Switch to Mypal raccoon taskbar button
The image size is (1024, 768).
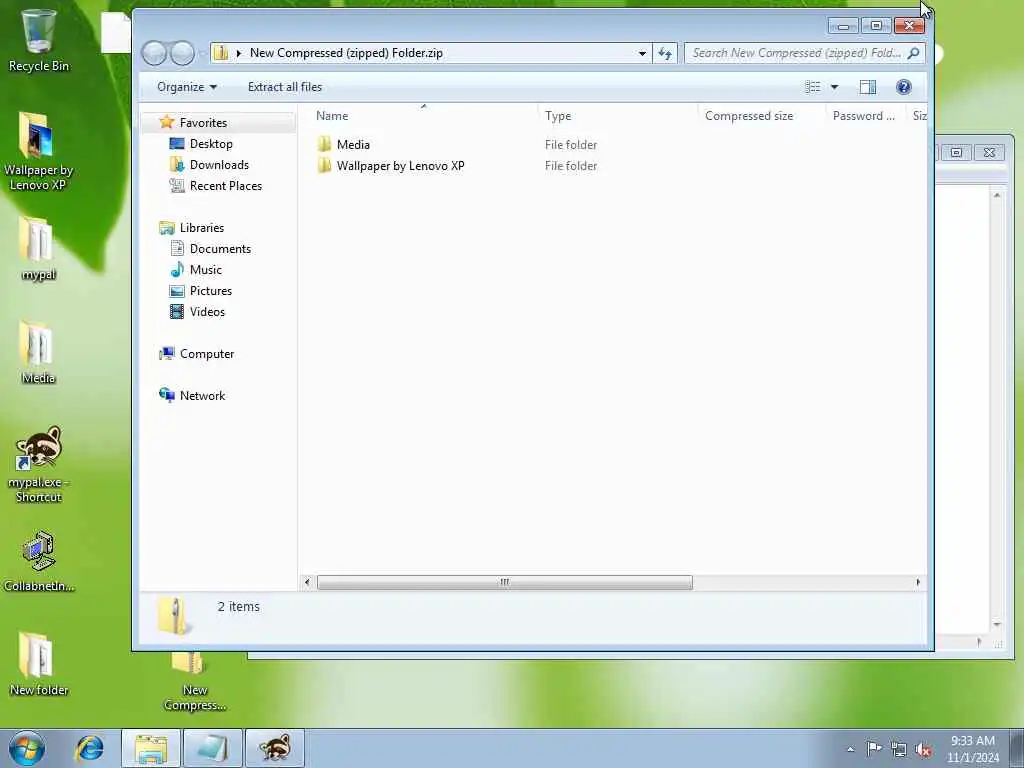pos(274,748)
